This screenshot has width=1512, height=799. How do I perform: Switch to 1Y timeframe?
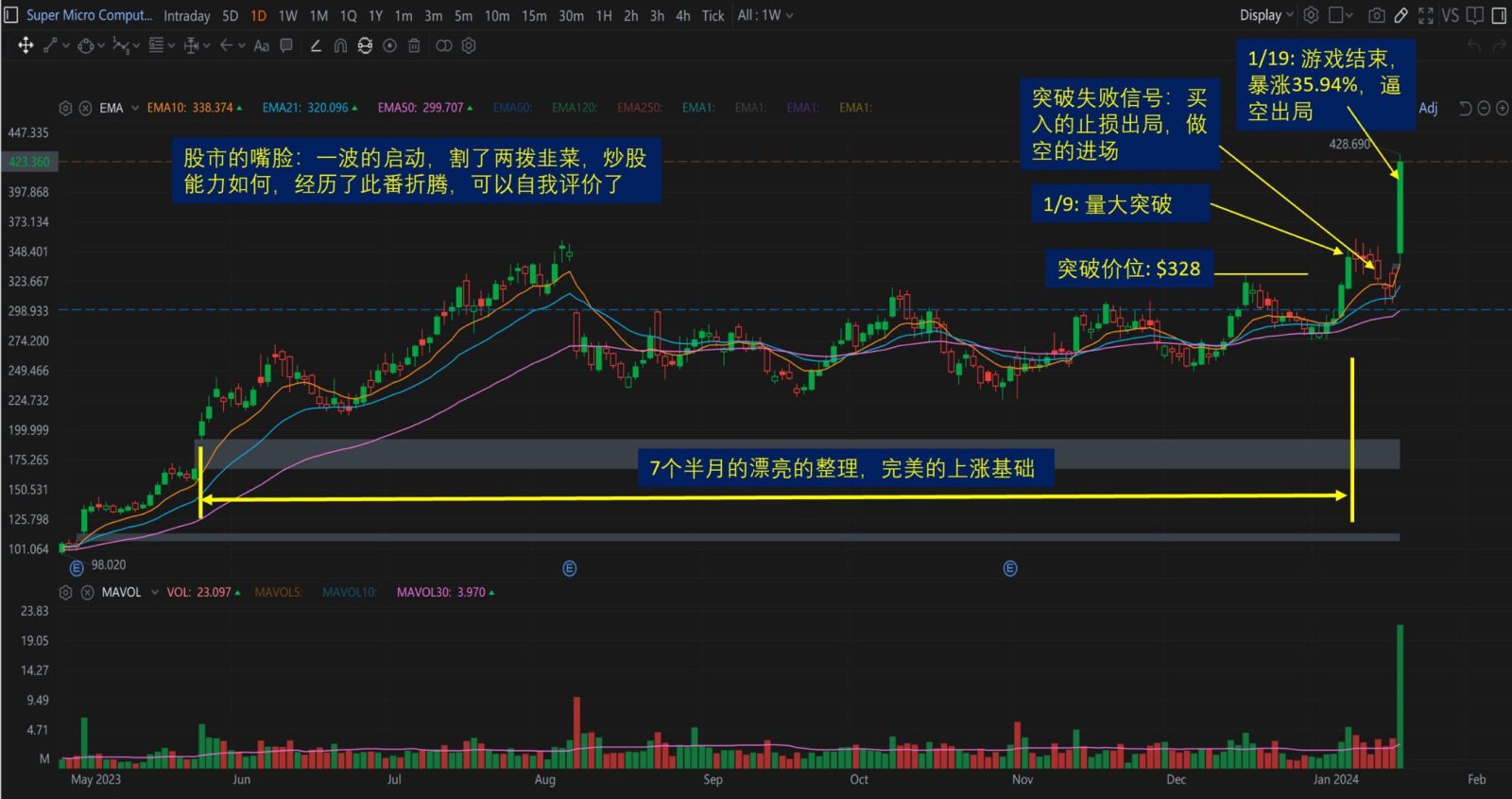[376, 15]
